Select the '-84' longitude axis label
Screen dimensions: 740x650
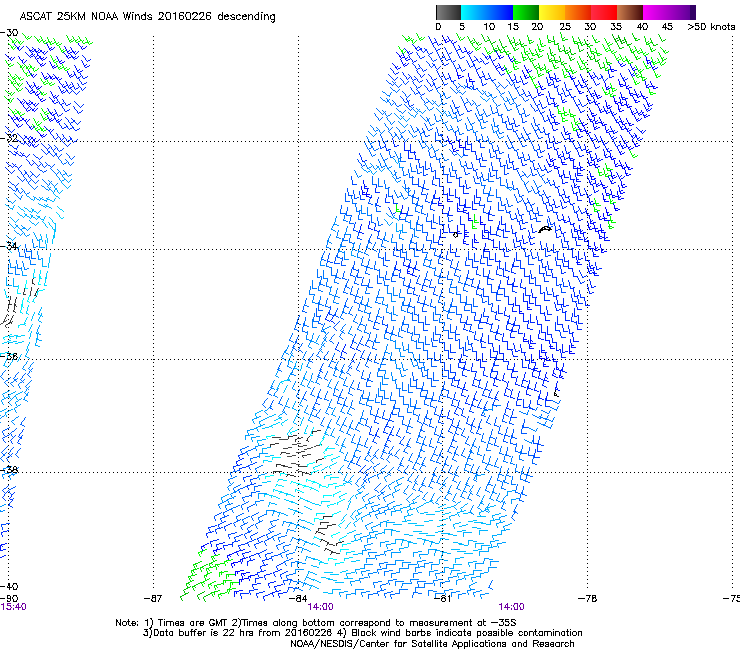[x=298, y=599]
